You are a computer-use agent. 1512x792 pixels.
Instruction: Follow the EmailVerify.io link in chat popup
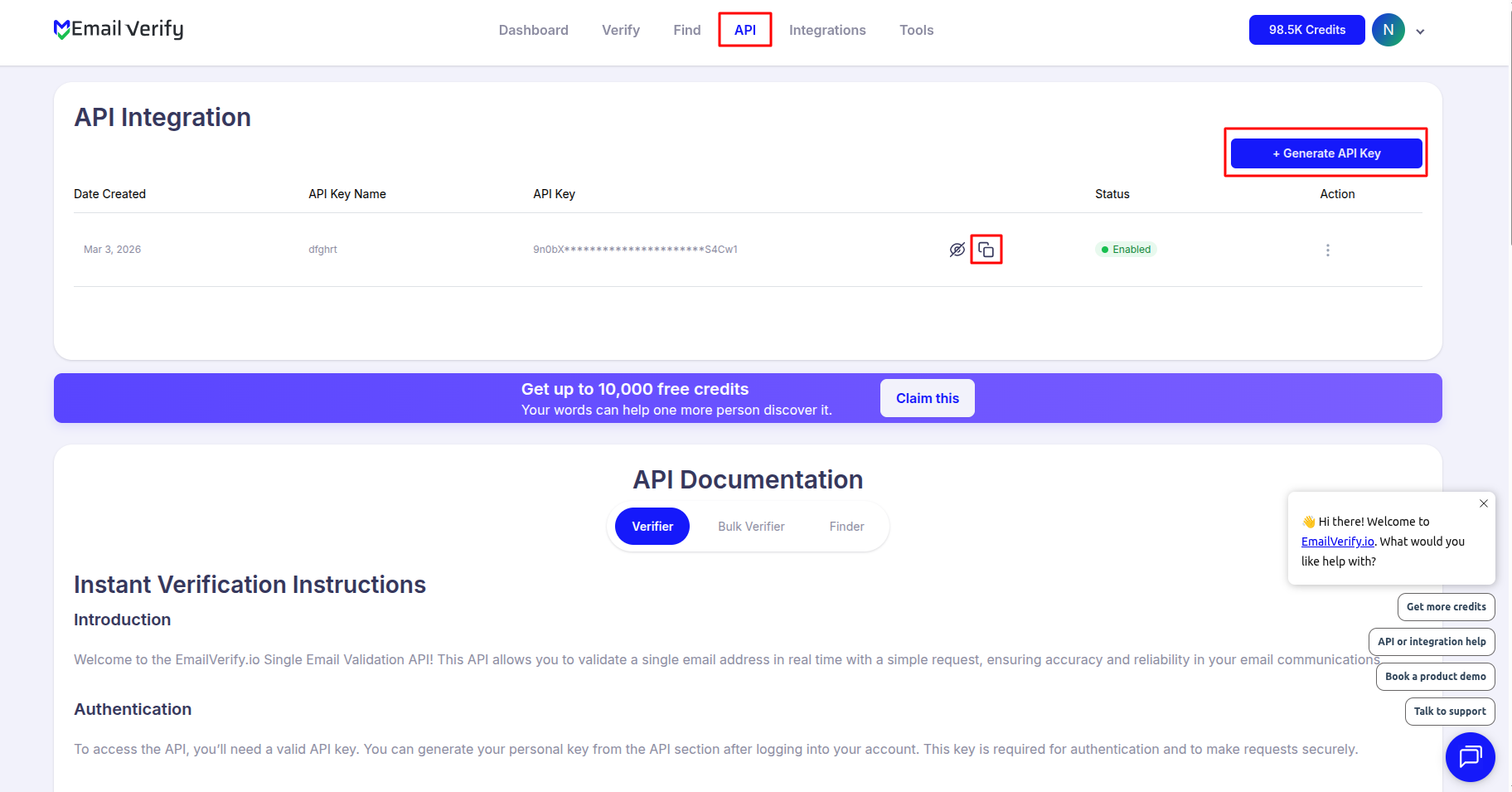1337,542
